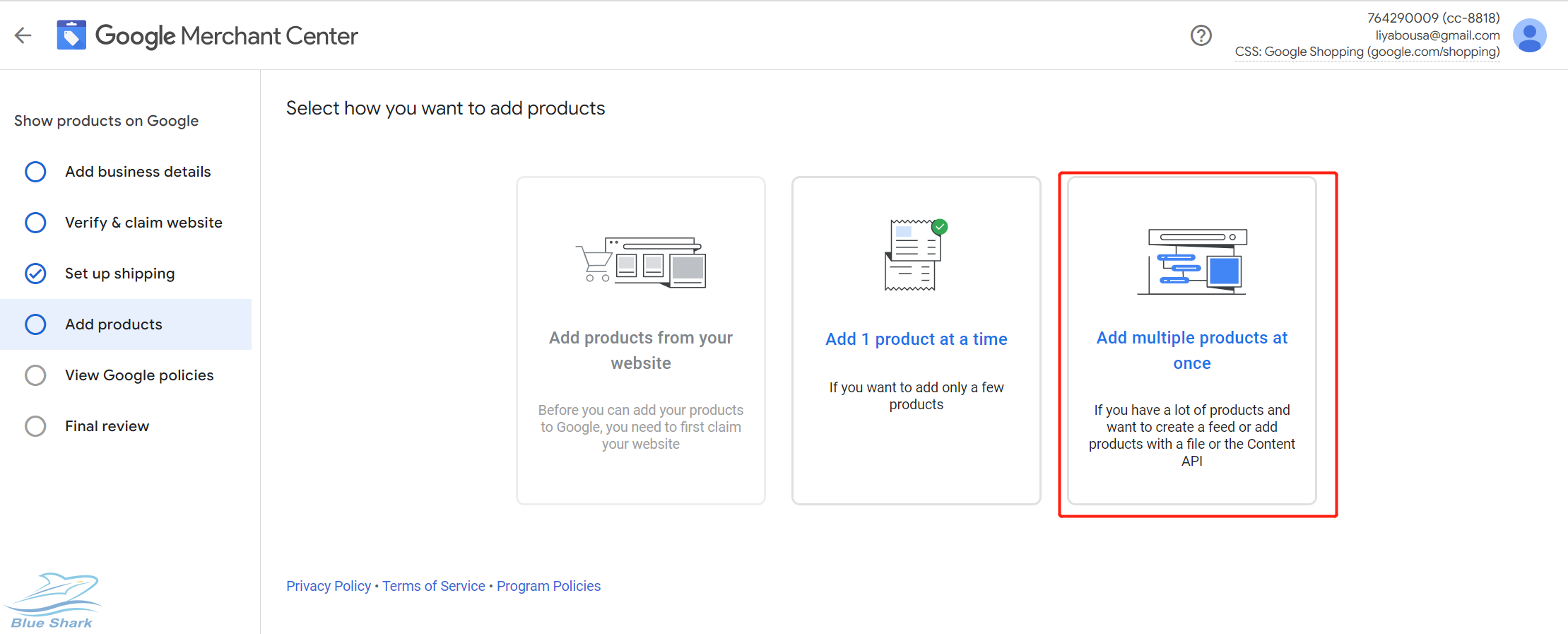Click "Select how you want to add products" heading
Image resolution: width=1568 pixels, height=634 pixels.
point(446,108)
